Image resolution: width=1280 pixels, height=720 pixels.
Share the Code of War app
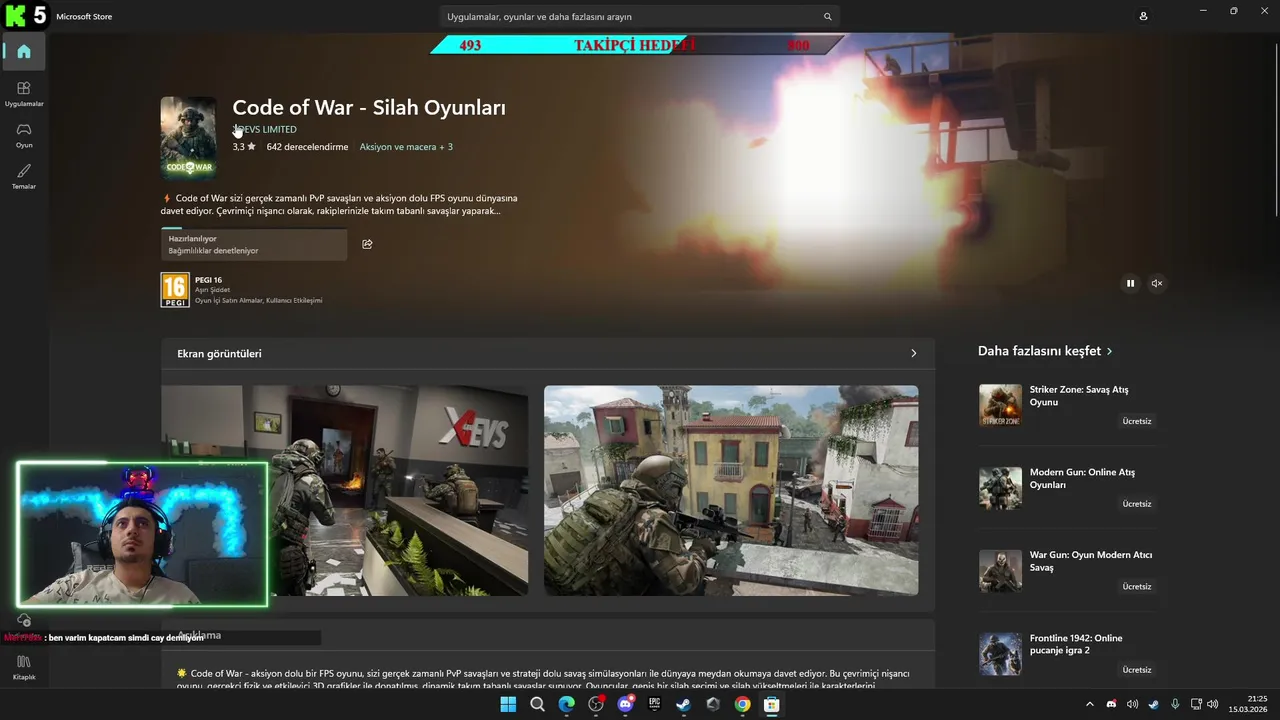click(367, 244)
